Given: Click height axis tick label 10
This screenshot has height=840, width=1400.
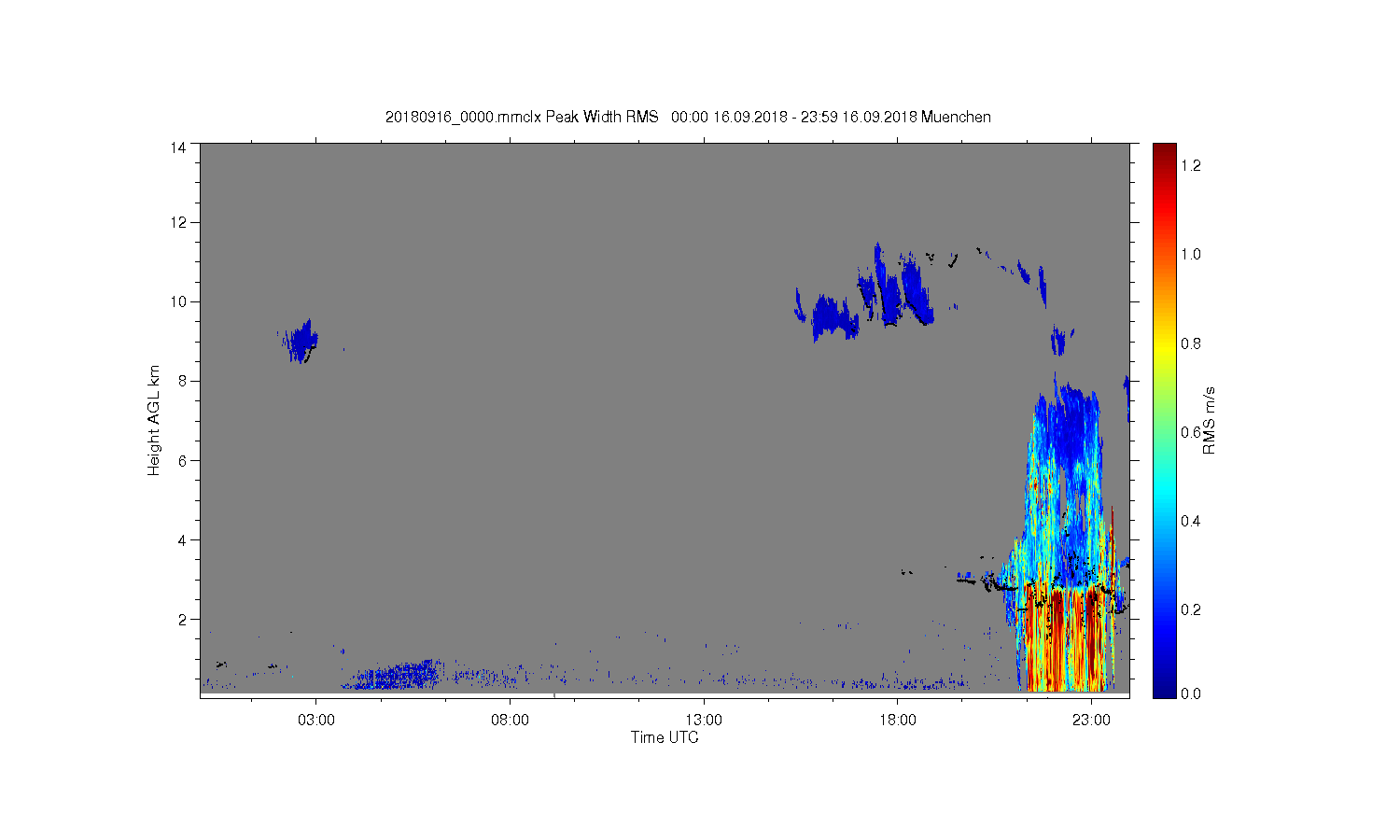Looking at the screenshot, I should tap(178, 301).
